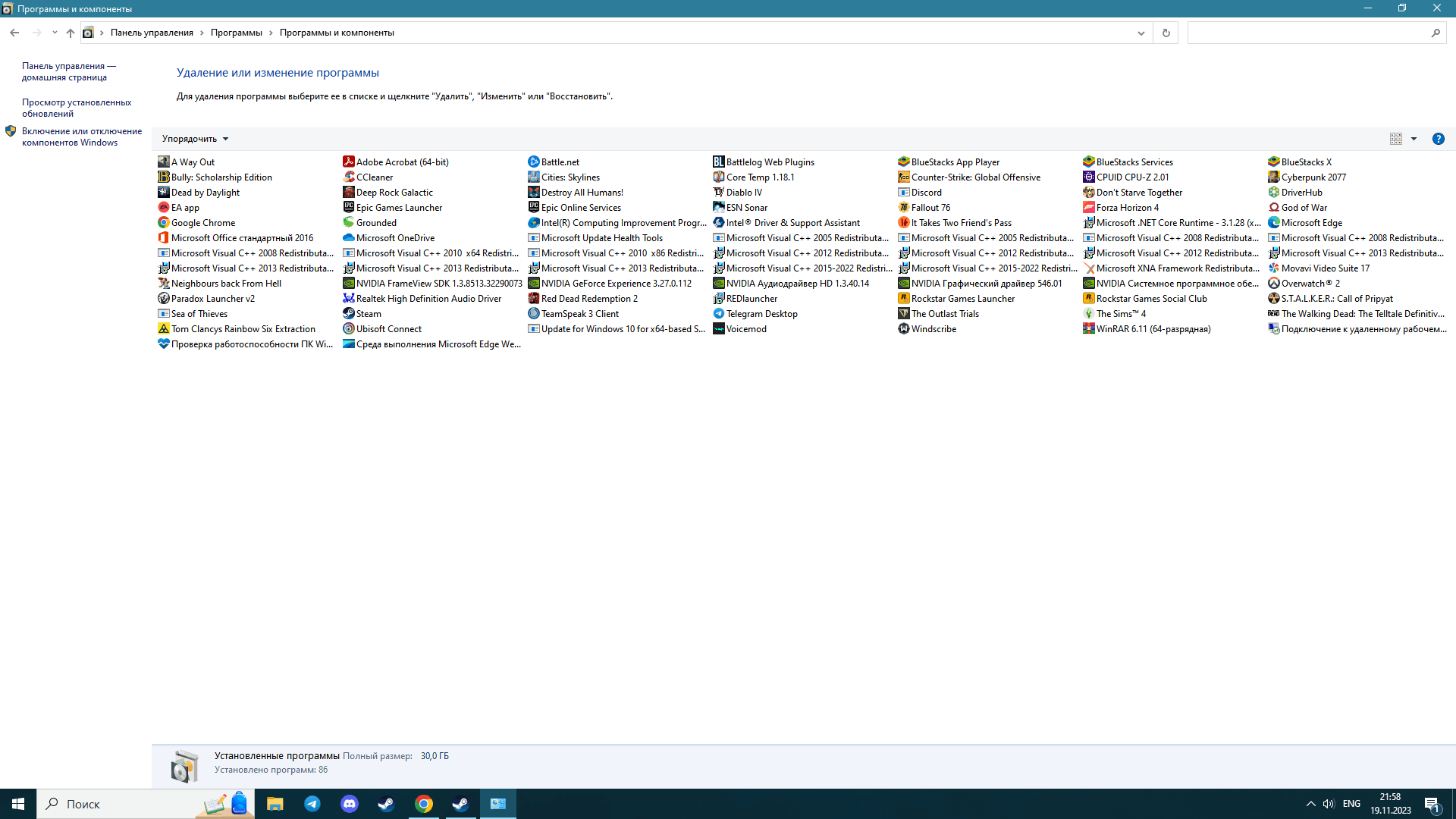
Task: Click the refresh address bar button
Action: (x=1166, y=33)
